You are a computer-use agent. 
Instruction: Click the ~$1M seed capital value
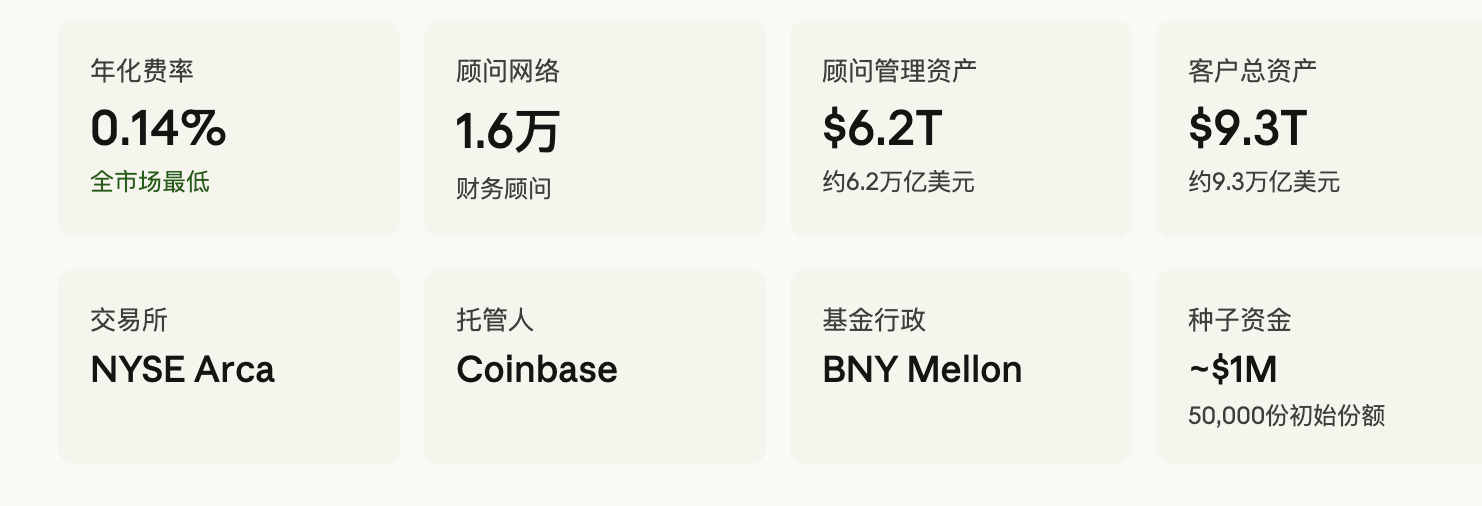point(1233,370)
